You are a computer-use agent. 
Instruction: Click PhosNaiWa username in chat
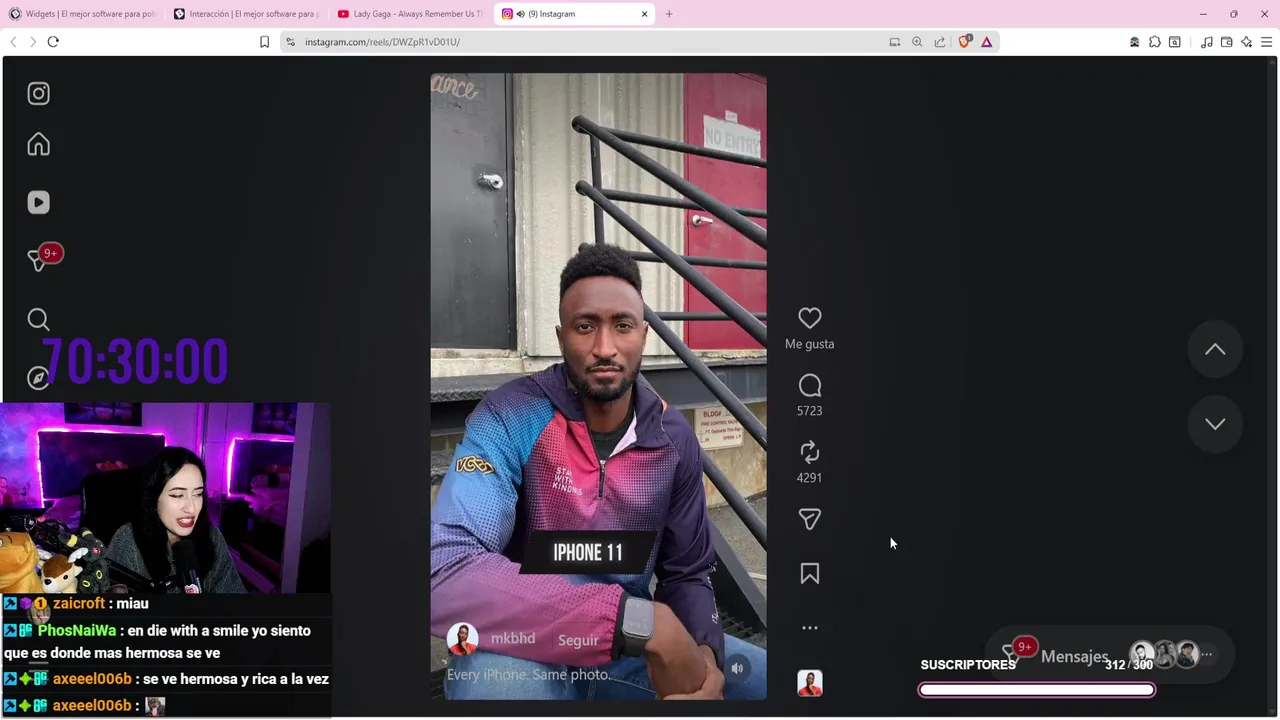(77, 631)
